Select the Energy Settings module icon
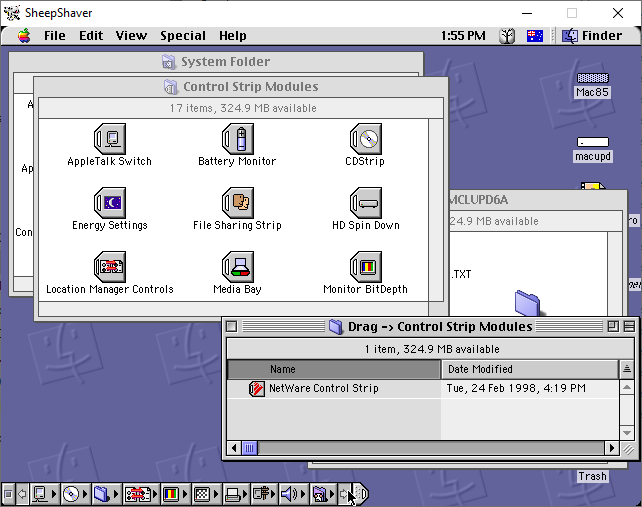The width and height of the screenshot is (642, 507). coord(109,203)
